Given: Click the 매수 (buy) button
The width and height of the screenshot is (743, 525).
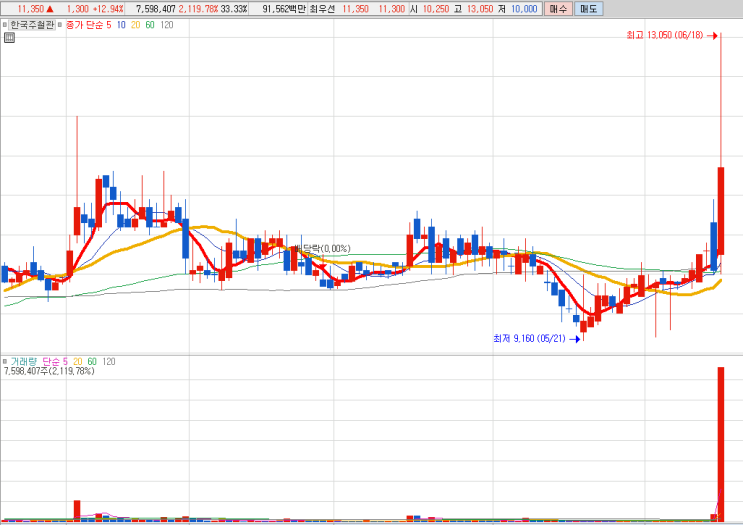Looking at the screenshot, I should click(x=558, y=9).
